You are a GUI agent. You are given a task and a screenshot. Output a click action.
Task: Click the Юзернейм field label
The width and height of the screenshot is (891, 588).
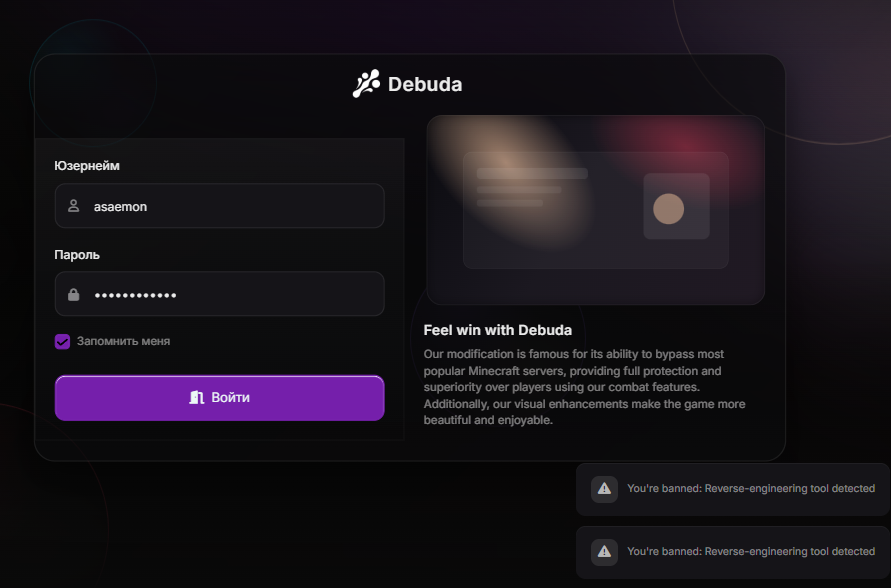point(87,166)
